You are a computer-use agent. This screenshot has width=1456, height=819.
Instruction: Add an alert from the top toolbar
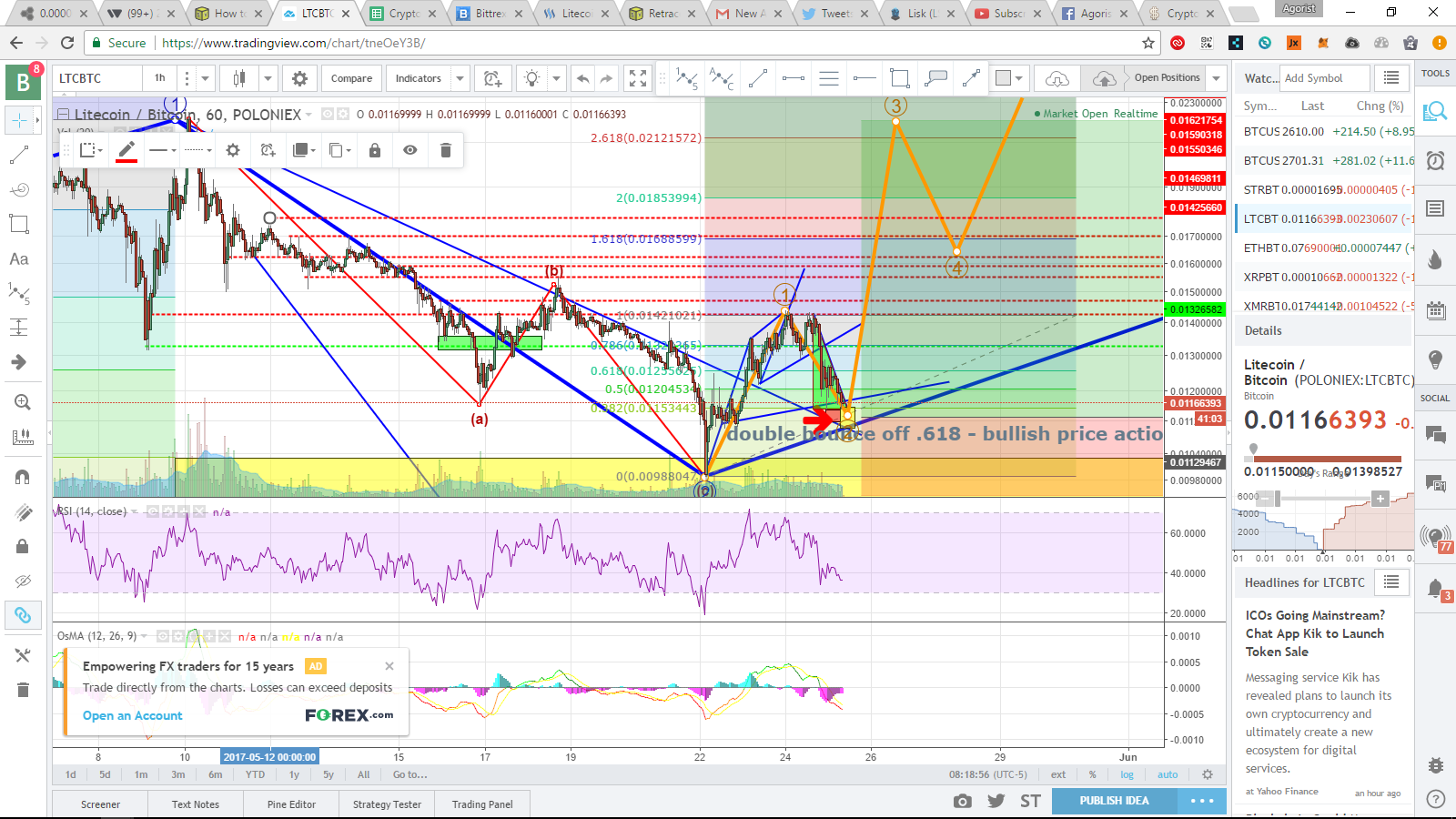[492, 78]
